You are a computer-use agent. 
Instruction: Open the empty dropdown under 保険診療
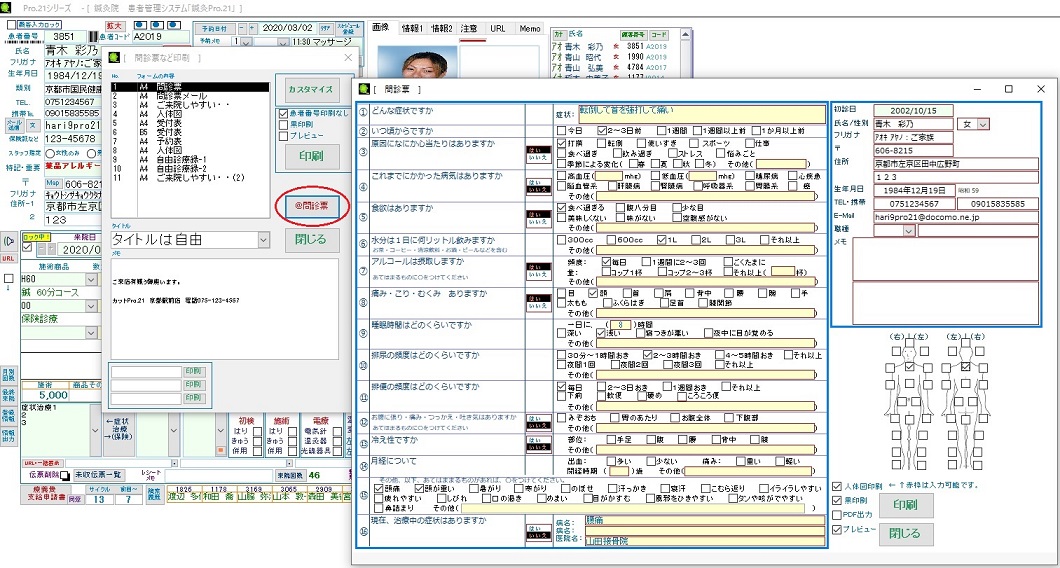pyautogui.click(x=93, y=333)
